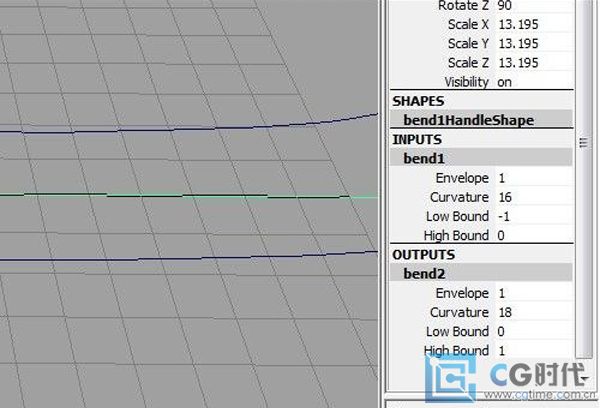Click the SHAPES section header
This screenshot has height=408, width=600.
click(418, 101)
